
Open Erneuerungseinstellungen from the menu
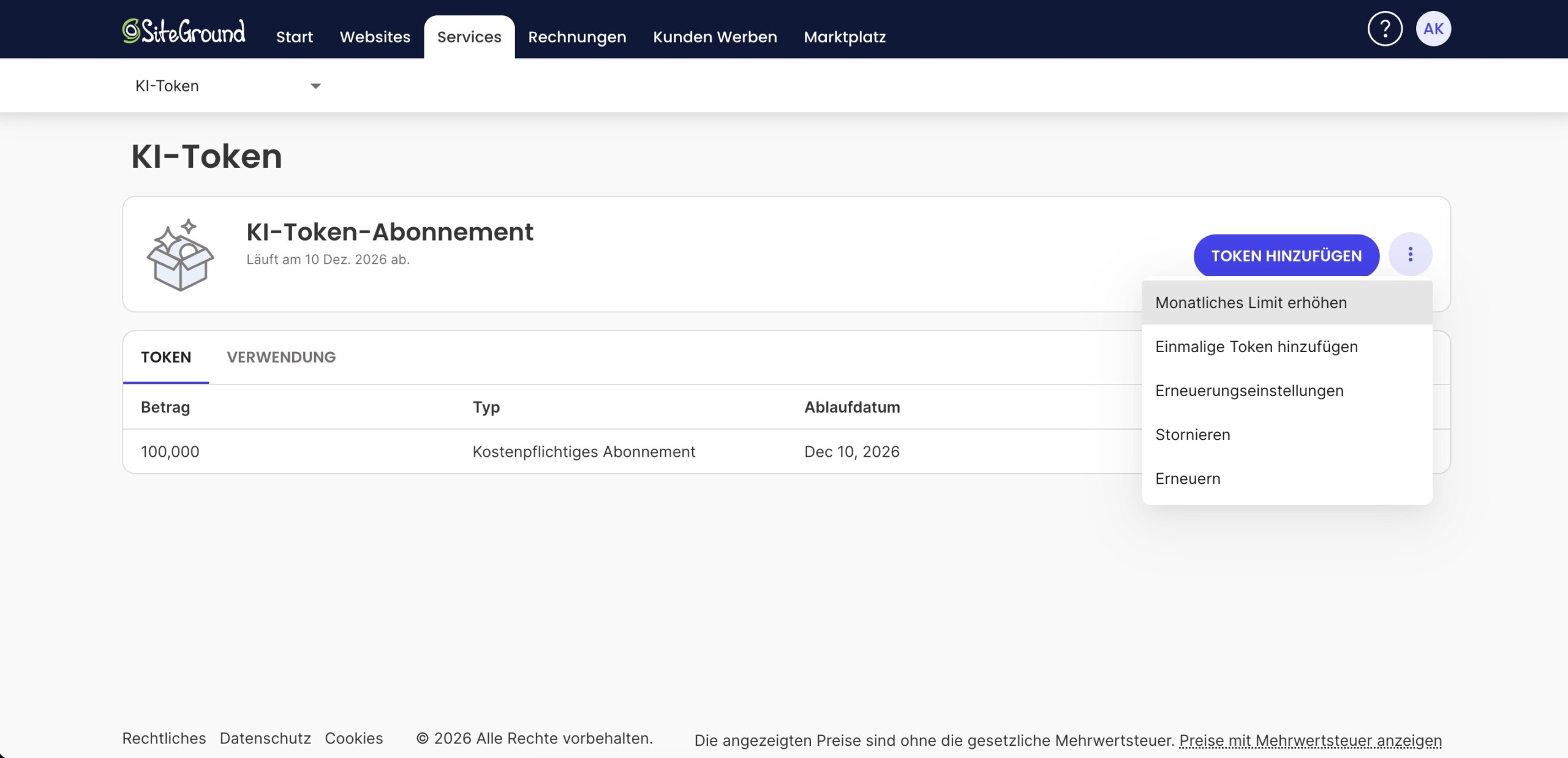click(1287, 391)
